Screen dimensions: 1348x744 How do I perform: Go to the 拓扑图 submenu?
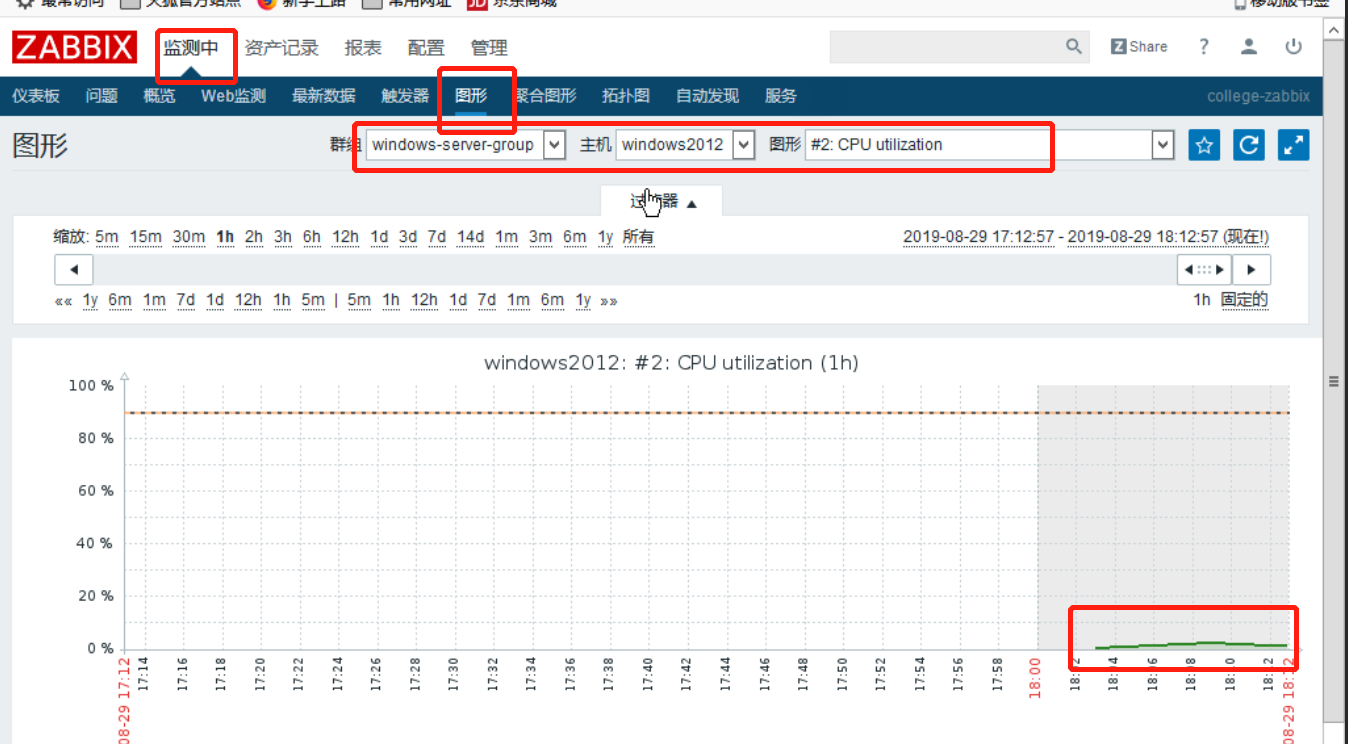[x=626, y=96]
